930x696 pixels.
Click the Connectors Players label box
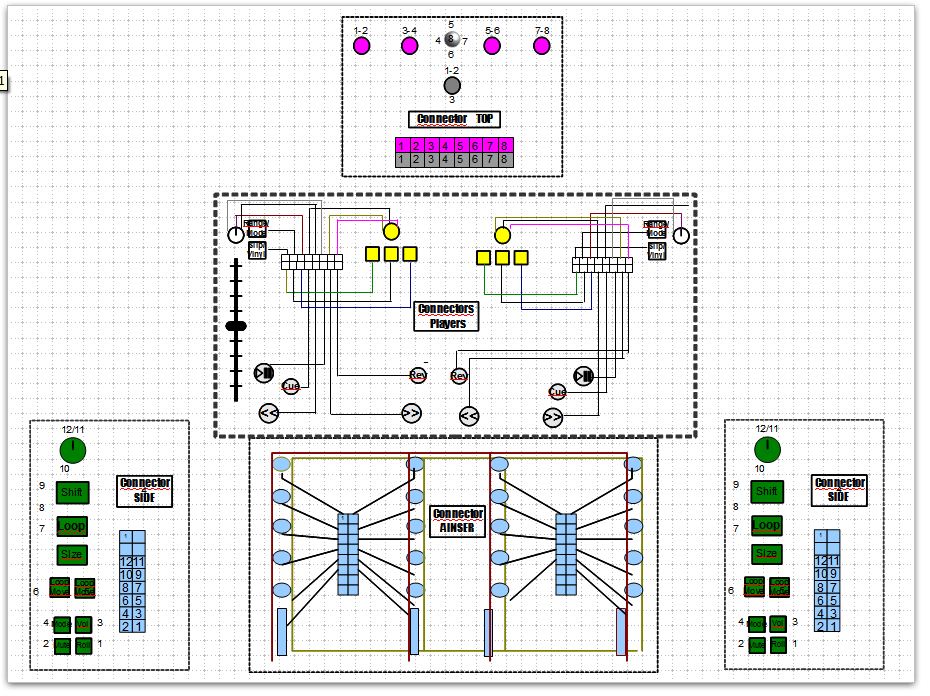(447, 316)
